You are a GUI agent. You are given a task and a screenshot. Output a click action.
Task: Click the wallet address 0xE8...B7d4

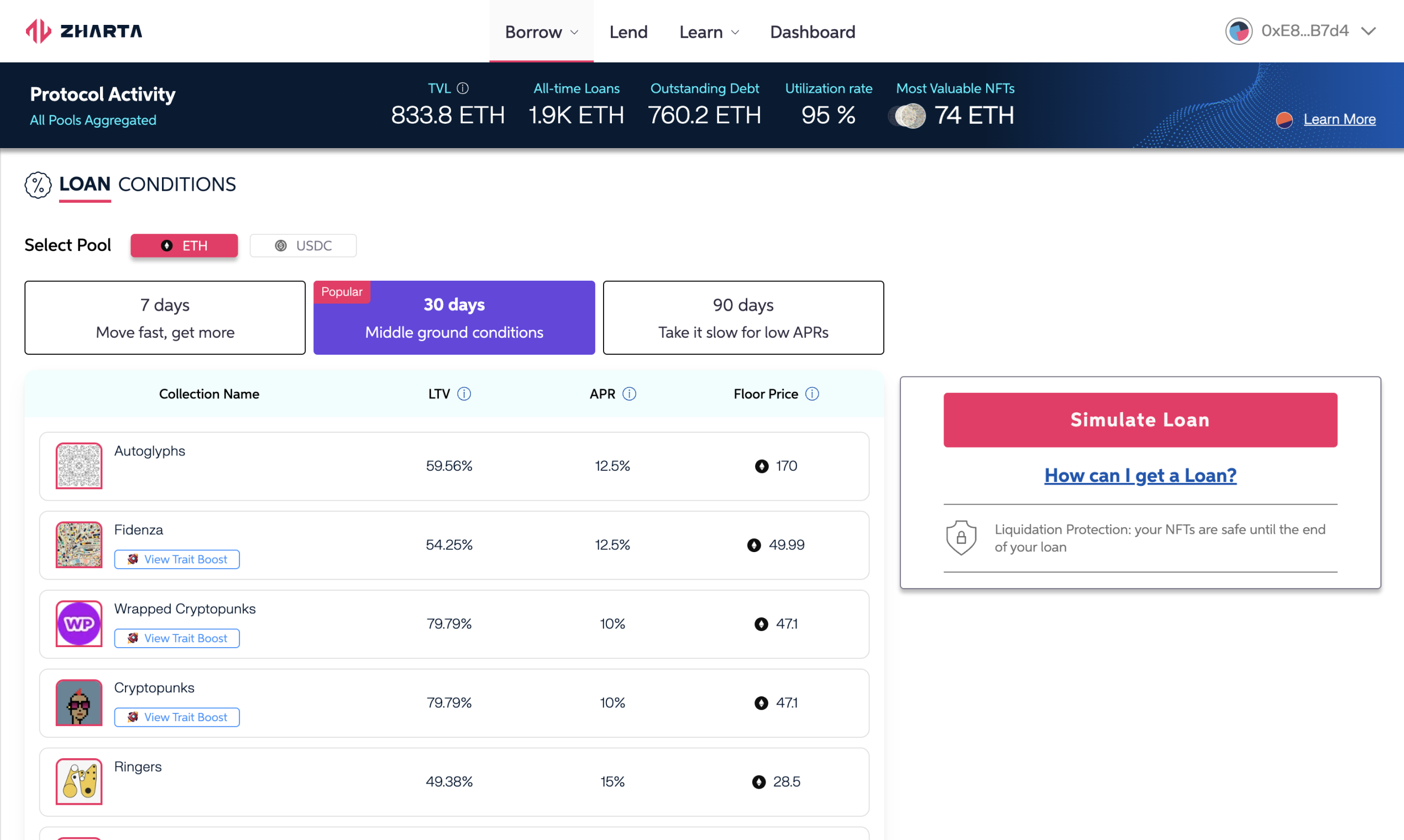click(1305, 30)
